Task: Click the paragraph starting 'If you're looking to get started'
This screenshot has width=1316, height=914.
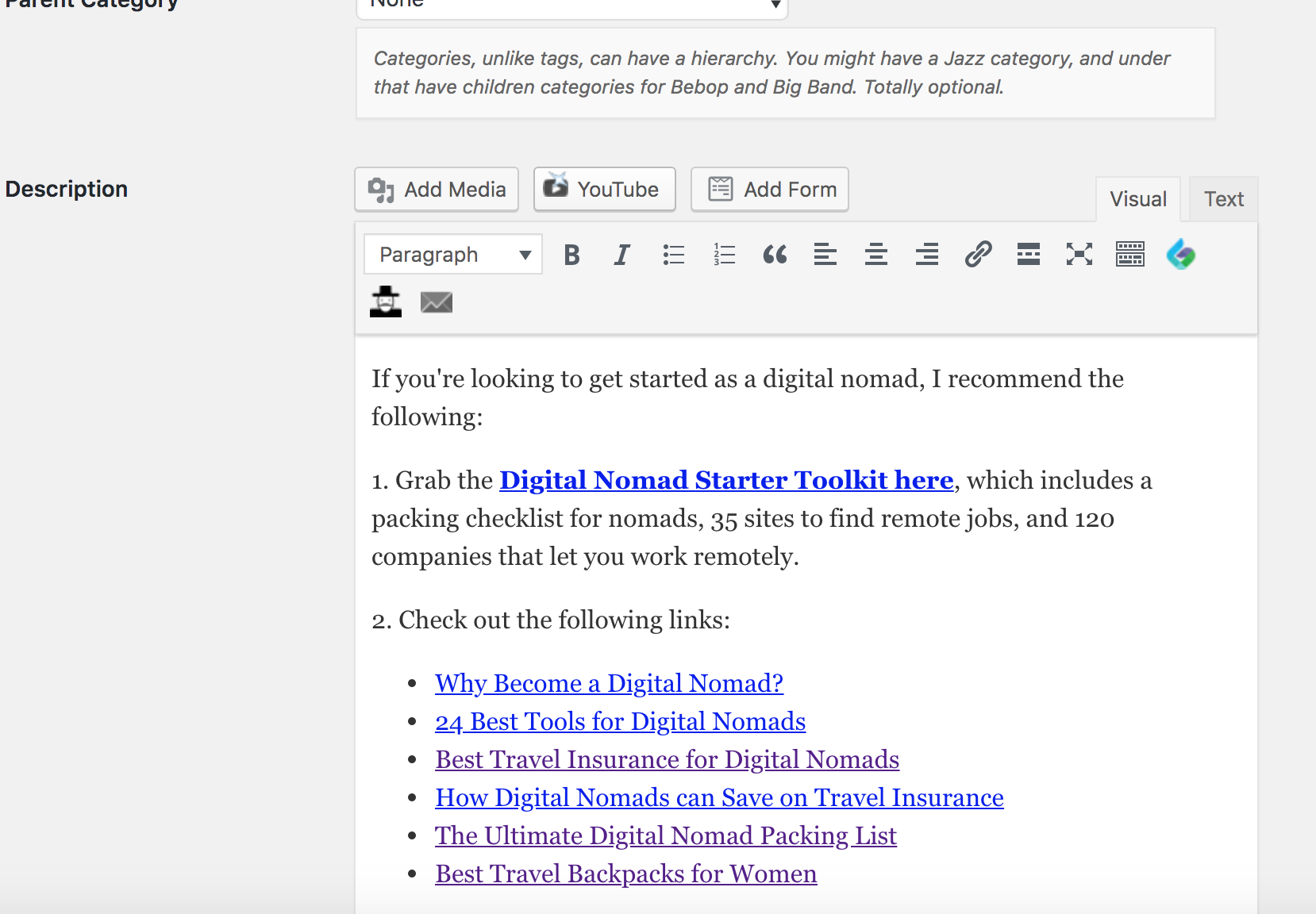Action: click(747, 397)
